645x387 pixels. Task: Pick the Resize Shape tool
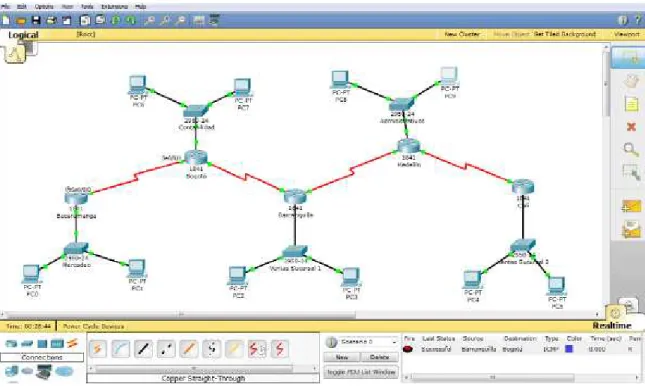tap(631, 172)
